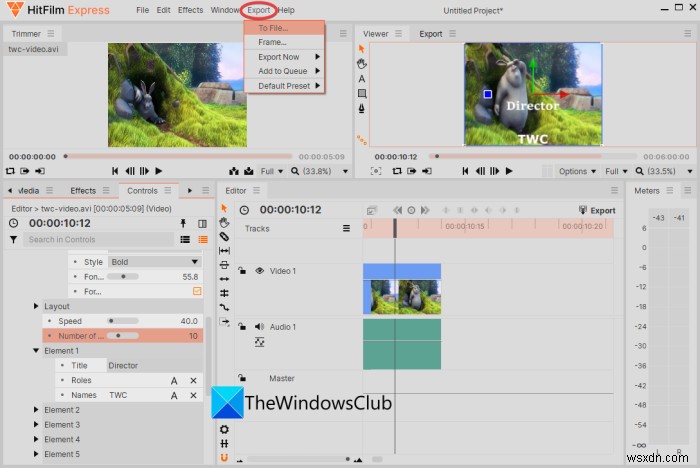Collapse the Element 1 section
The width and height of the screenshot is (700, 468).
coord(36,351)
